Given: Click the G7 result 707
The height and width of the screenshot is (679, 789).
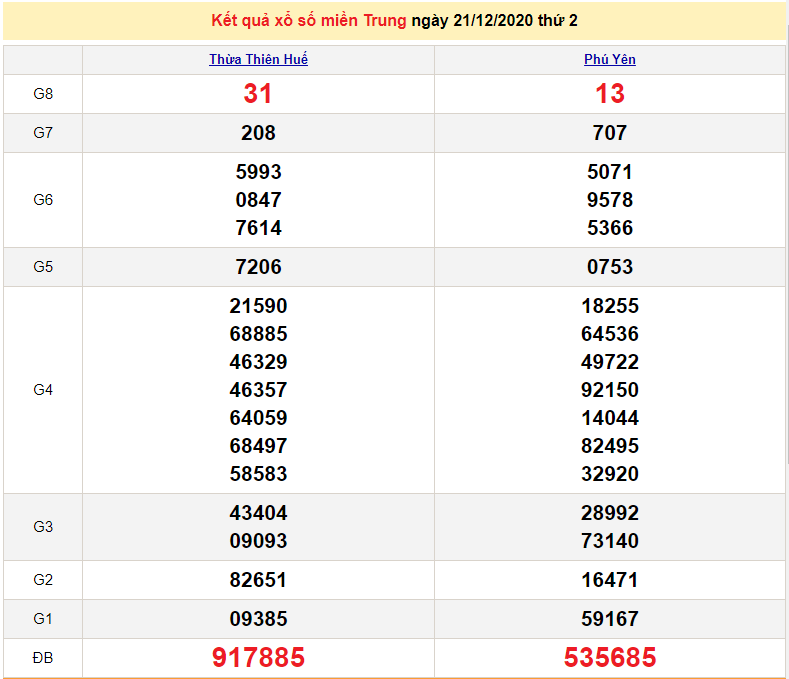Looking at the screenshot, I should (x=610, y=133).
